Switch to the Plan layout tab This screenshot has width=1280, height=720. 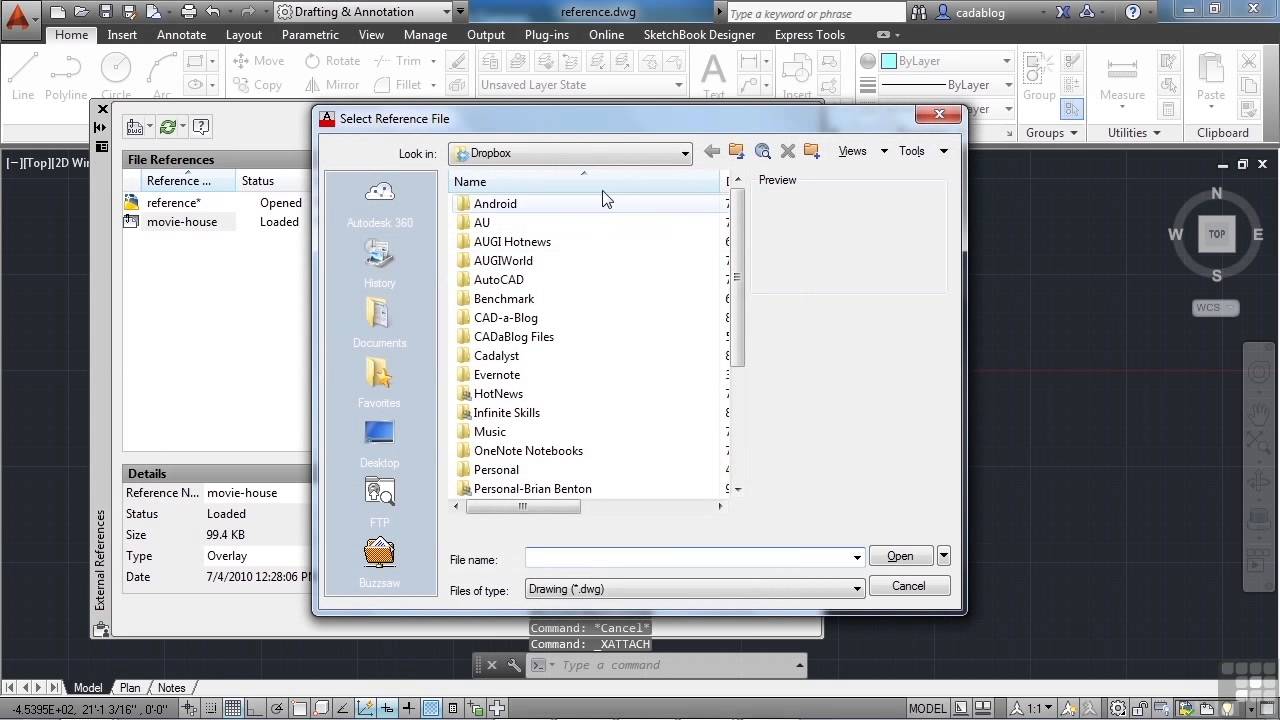(x=130, y=688)
